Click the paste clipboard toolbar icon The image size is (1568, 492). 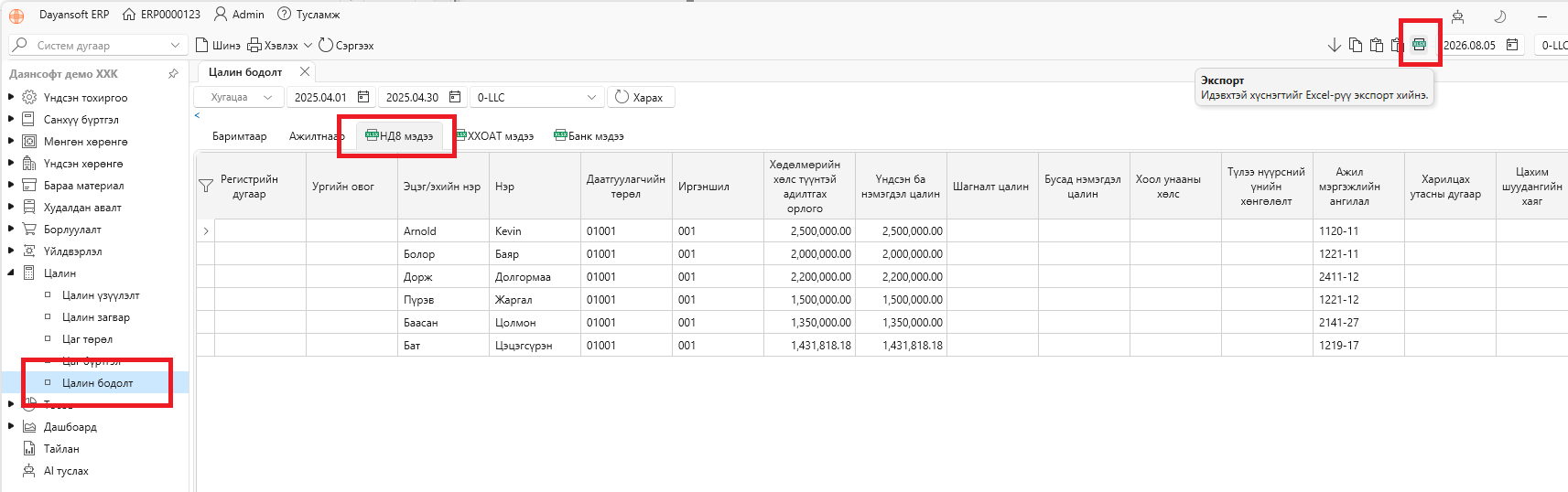click(1377, 45)
